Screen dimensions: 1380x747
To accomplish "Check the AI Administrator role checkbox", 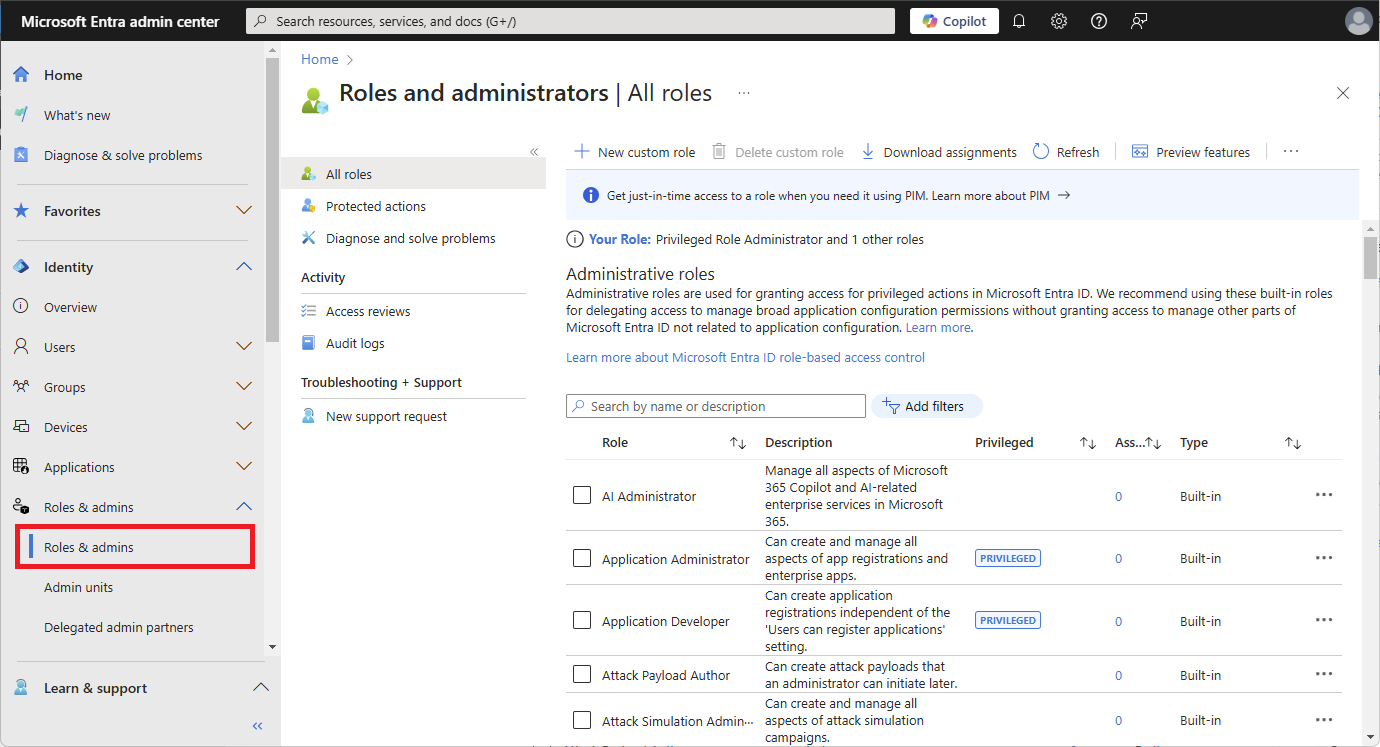I will (582, 495).
